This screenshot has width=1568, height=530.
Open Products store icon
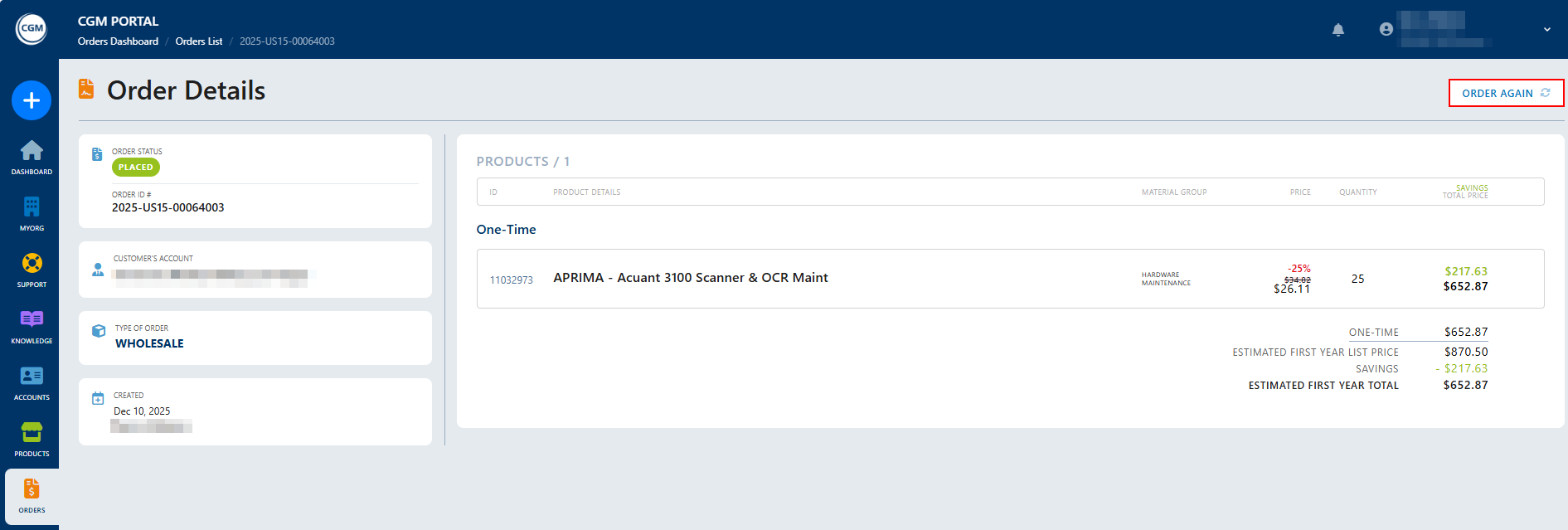(x=32, y=439)
